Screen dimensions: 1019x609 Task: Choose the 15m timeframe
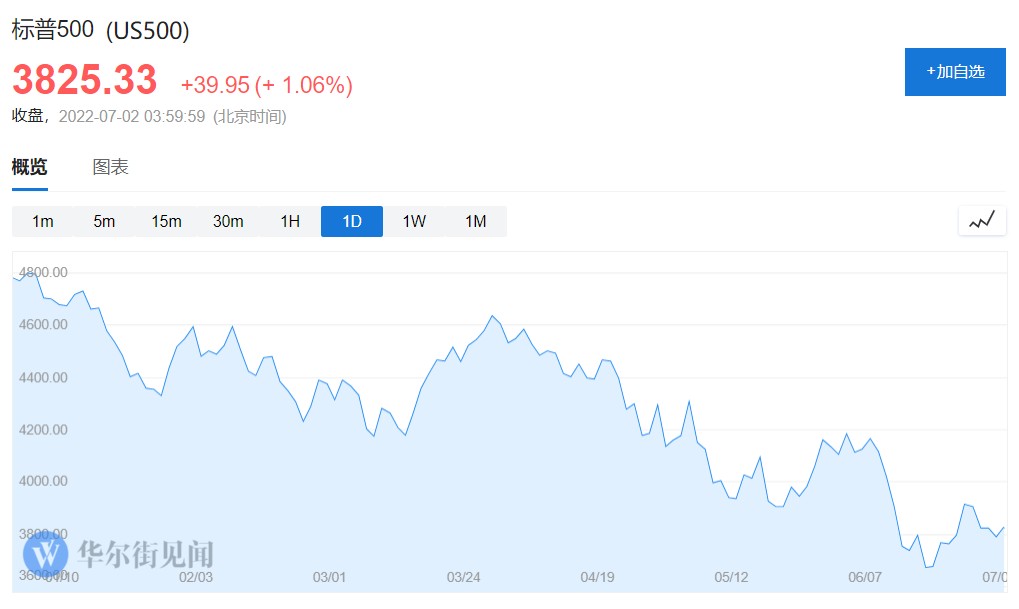[x=166, y=221]
